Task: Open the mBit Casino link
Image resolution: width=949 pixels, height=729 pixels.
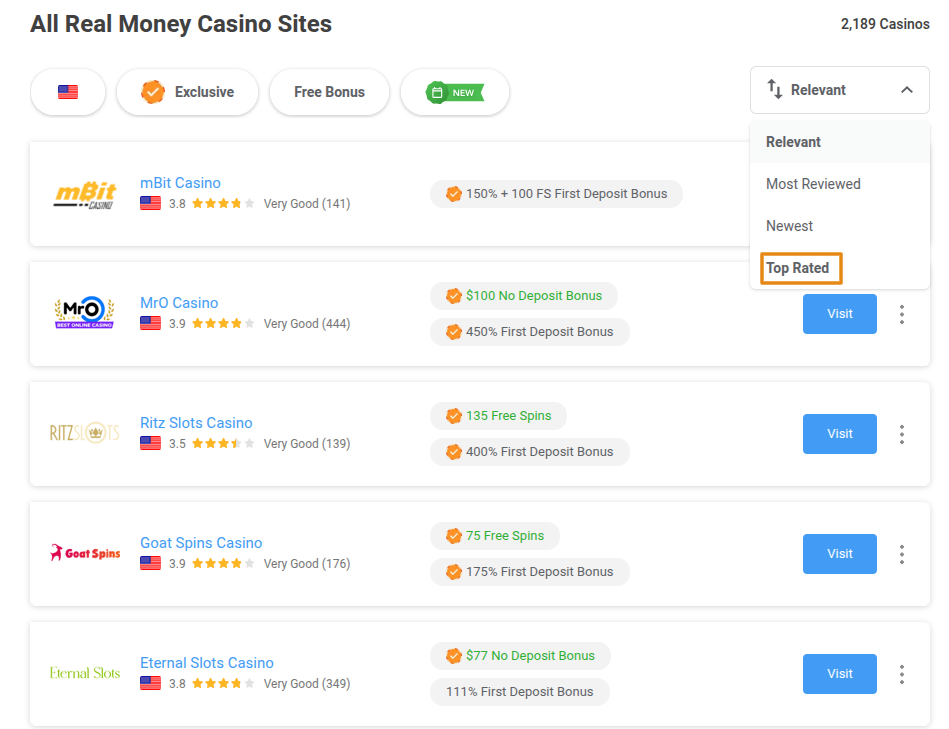Action: coord(180,183)
